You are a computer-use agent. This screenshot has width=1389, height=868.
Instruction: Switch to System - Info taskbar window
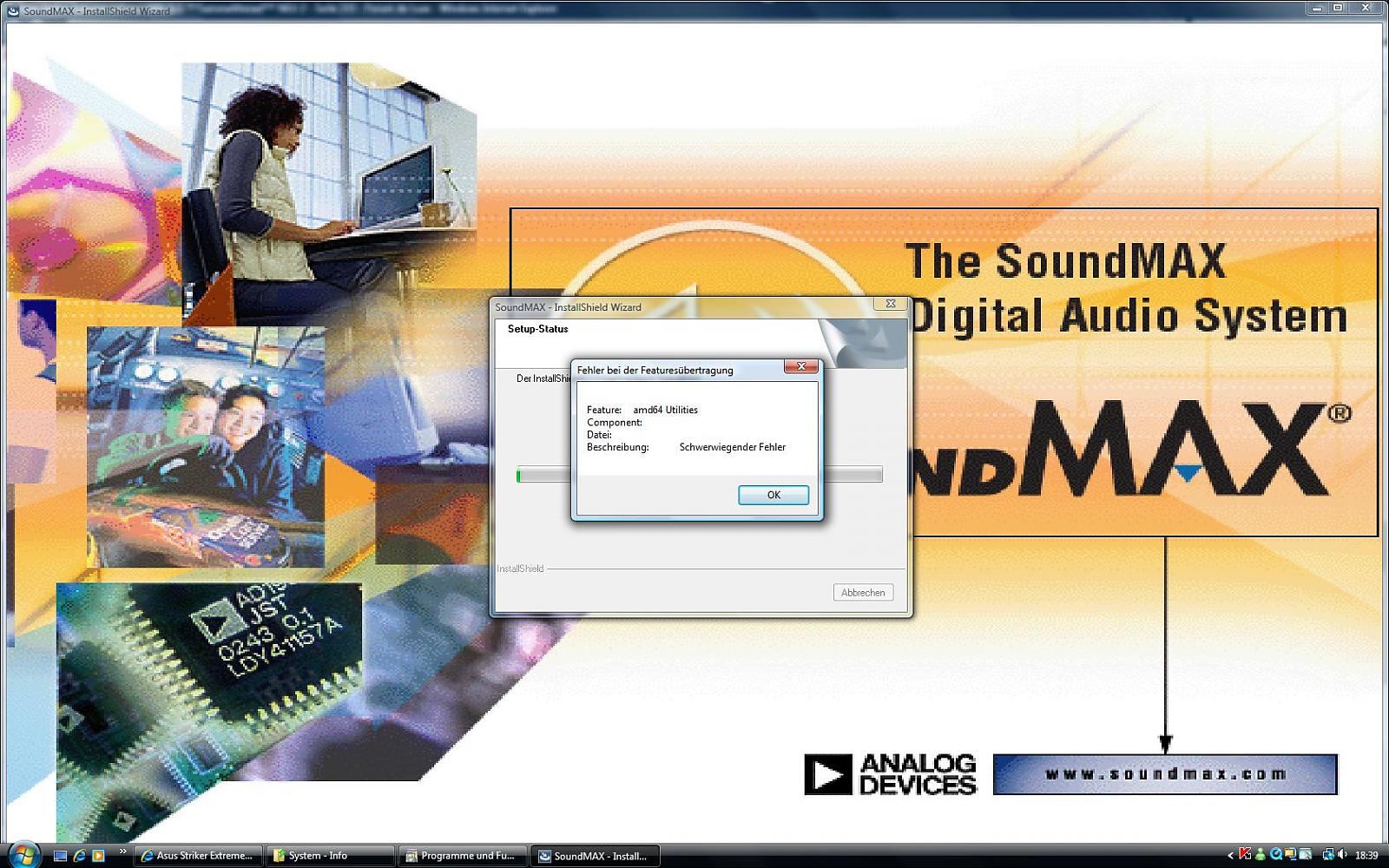click(x=331, y=856)
